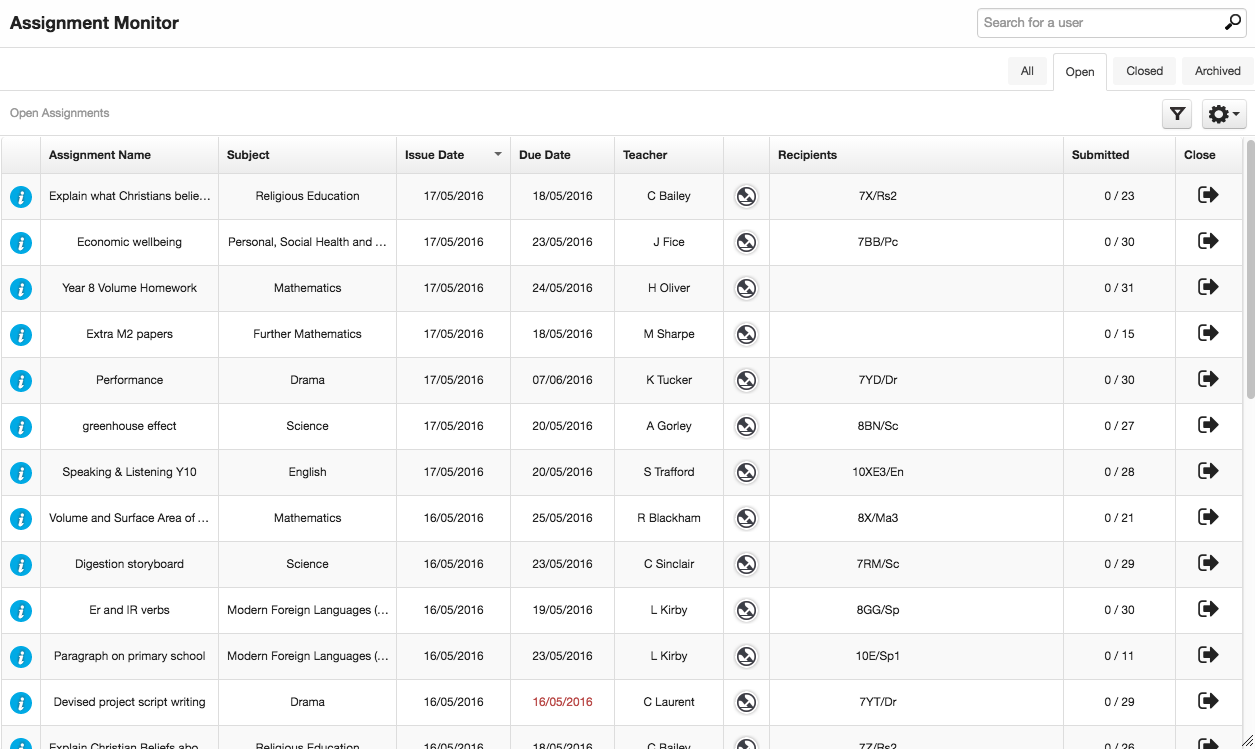Open info for Explain what Christians believe assignment
Image resolution: width=1255 pixels, height=749 pixels.
[21, 197]
